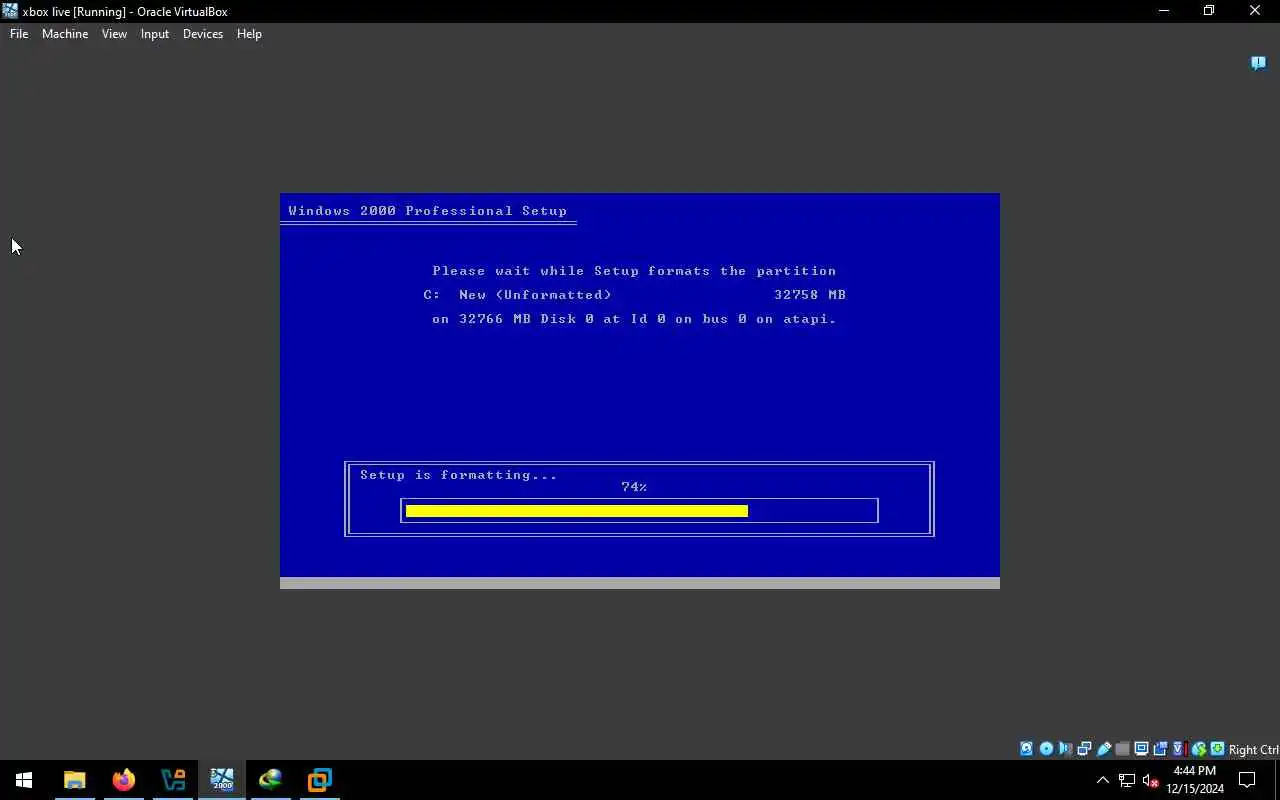Open File Explorer from the taskbar
Viewport: 1280px width, 800px height.
point(74,780)
